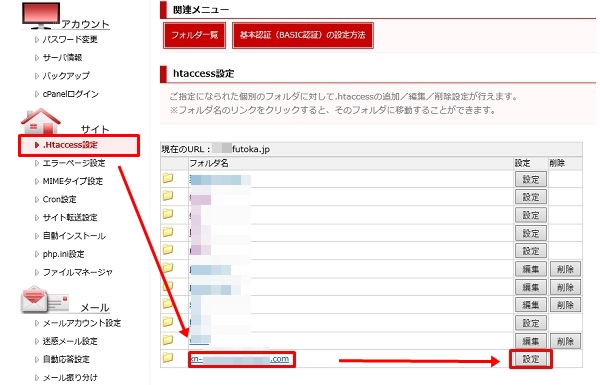Go to Cron設定
600x385 pixels.
tap(59, 200)
